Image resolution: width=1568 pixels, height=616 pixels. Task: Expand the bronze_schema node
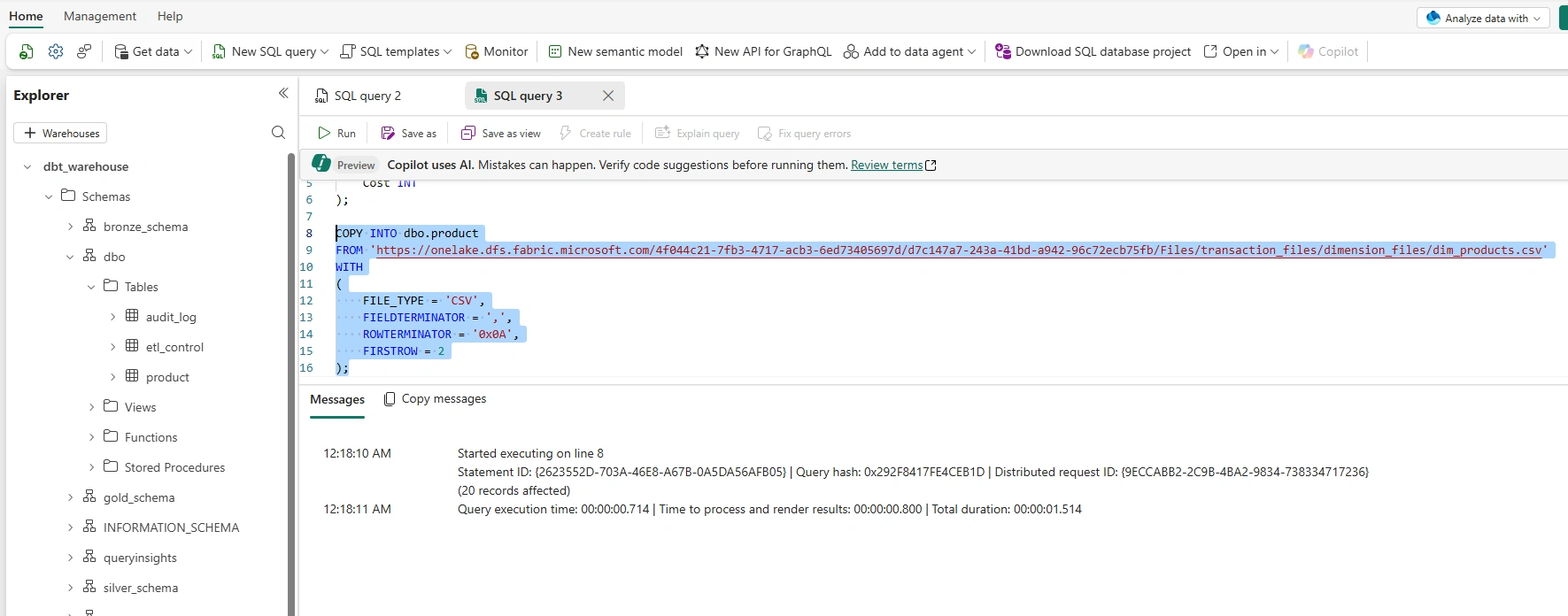click(70, 227)
